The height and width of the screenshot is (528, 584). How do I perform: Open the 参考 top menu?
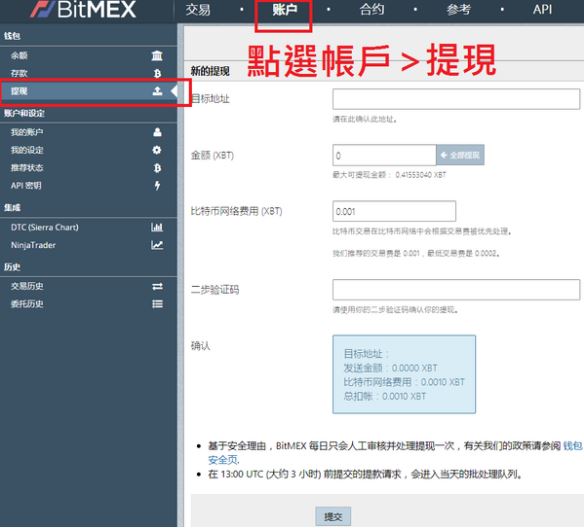(x=458, y=9)
